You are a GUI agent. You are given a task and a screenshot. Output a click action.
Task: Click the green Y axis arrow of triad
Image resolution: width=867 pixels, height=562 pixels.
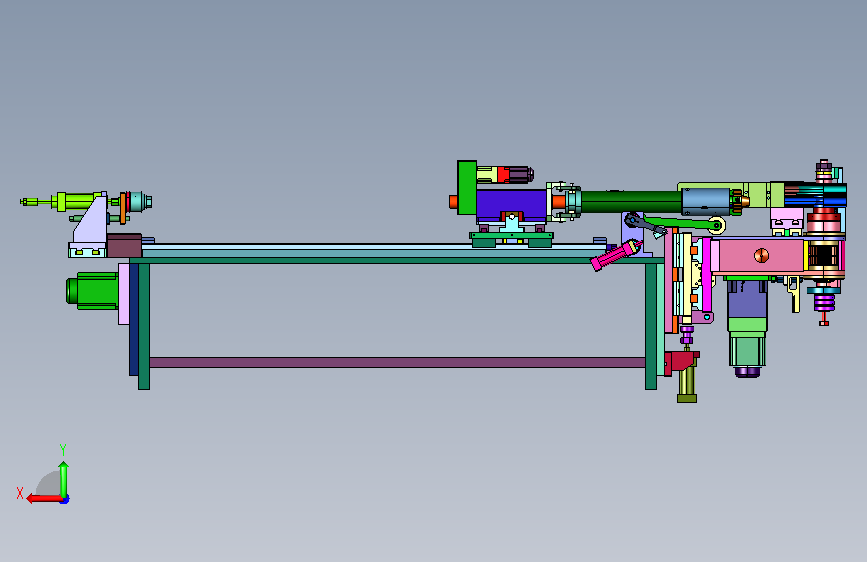(64, 480)
